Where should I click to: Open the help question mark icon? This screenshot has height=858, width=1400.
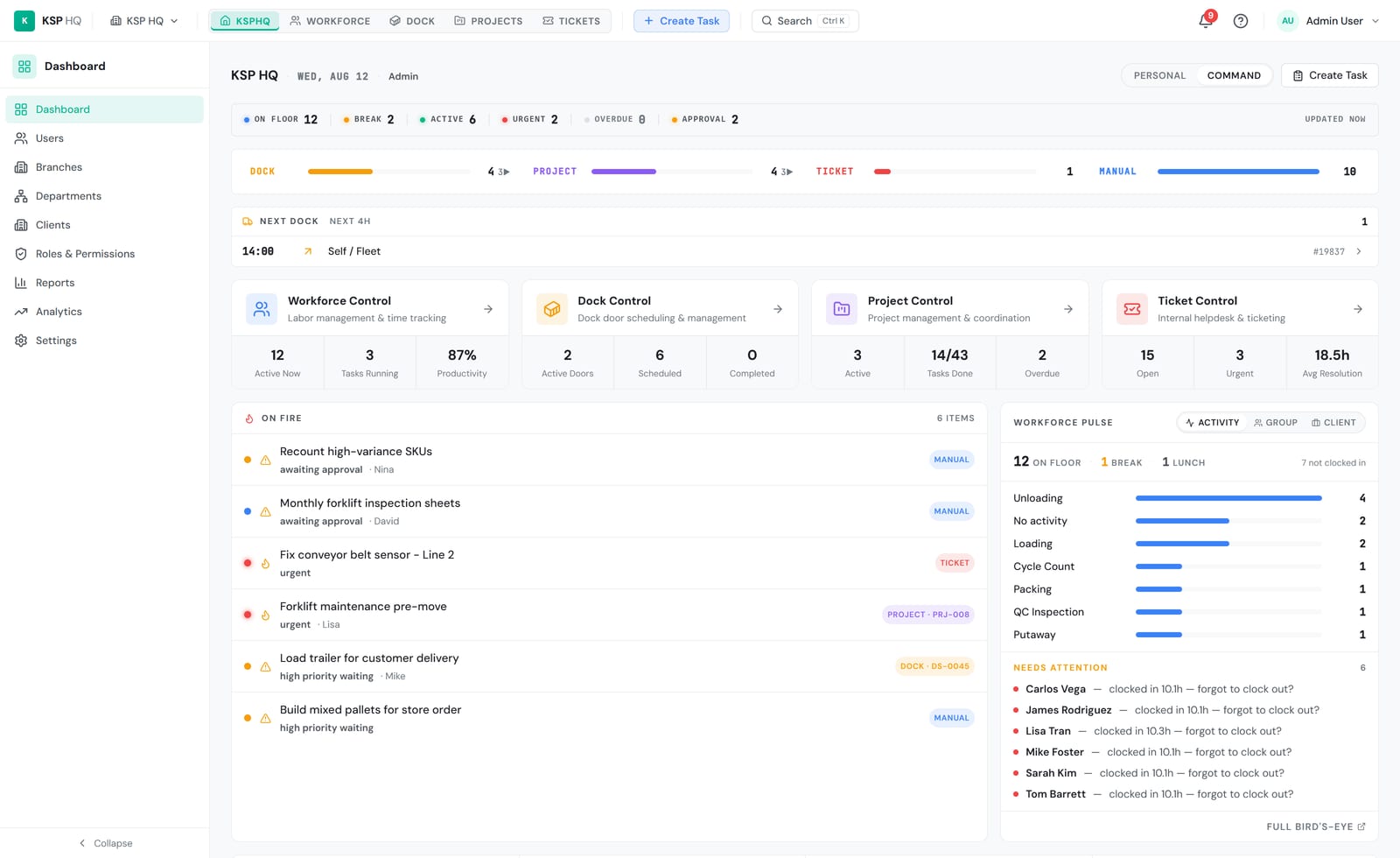point(1241,21)
